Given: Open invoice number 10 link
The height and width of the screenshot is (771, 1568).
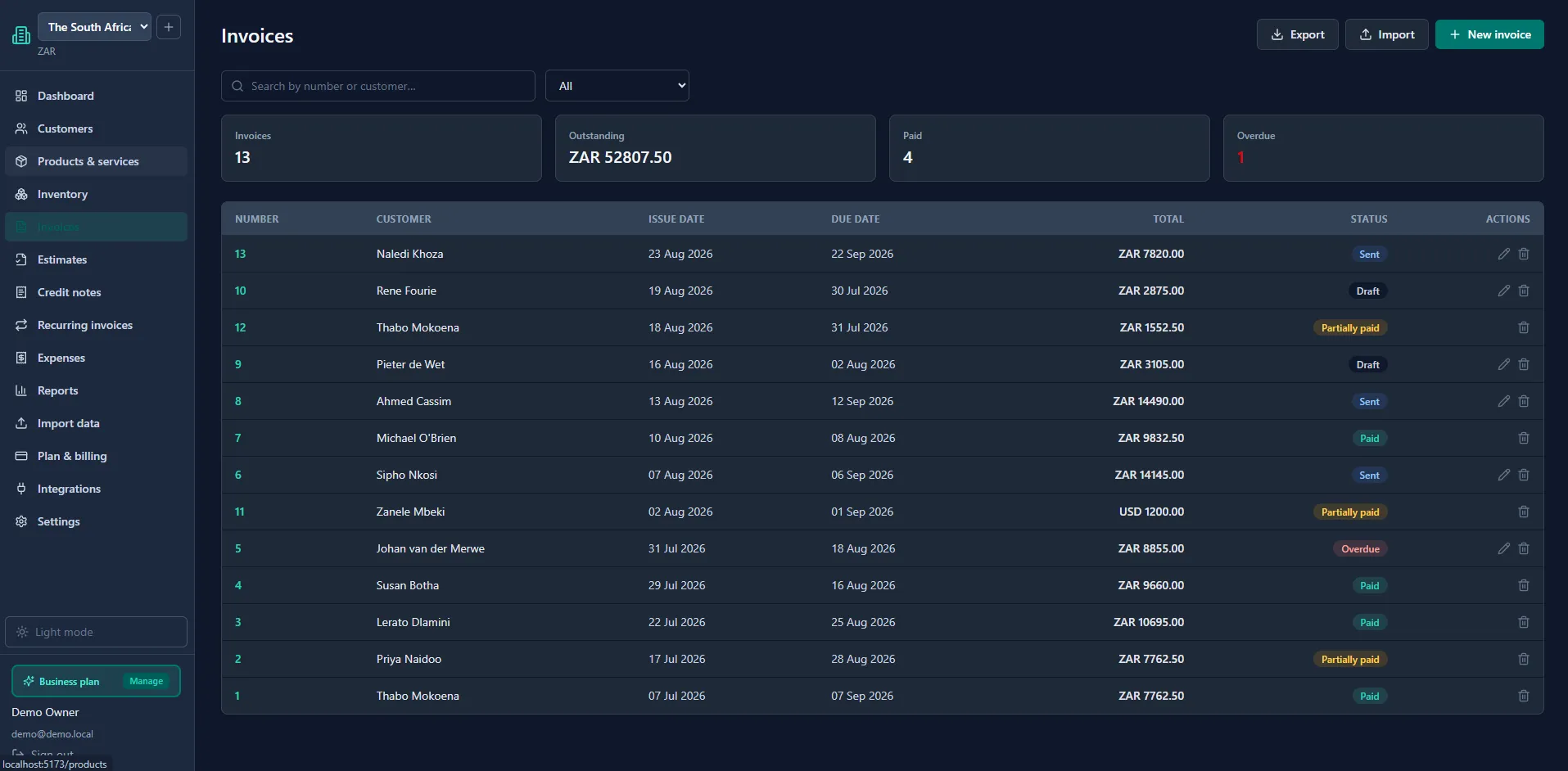Looking at the screenshot, I should (x=240, y=291).
